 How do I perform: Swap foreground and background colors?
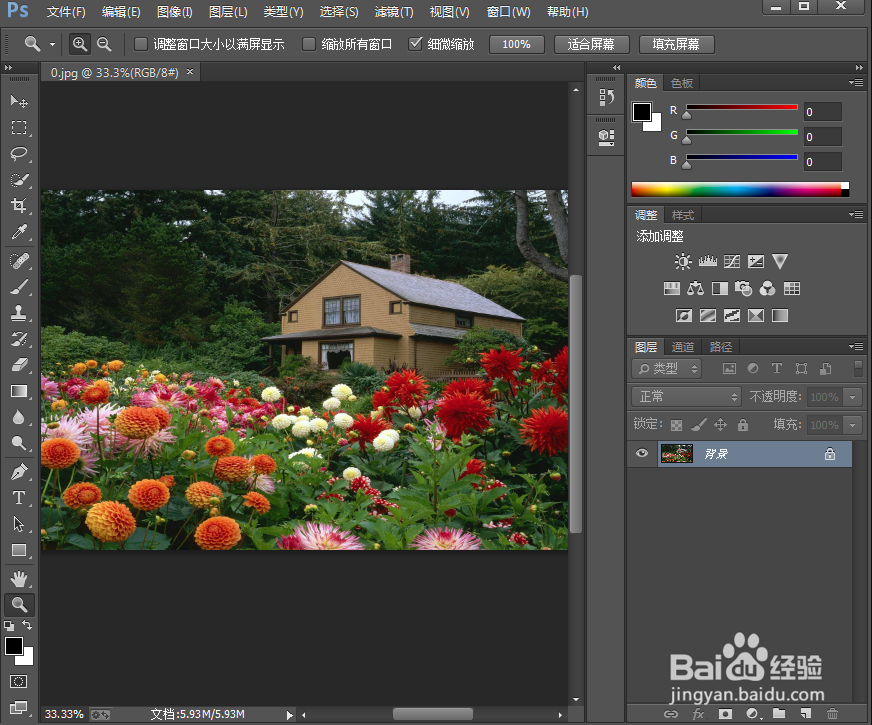[27, 625]
